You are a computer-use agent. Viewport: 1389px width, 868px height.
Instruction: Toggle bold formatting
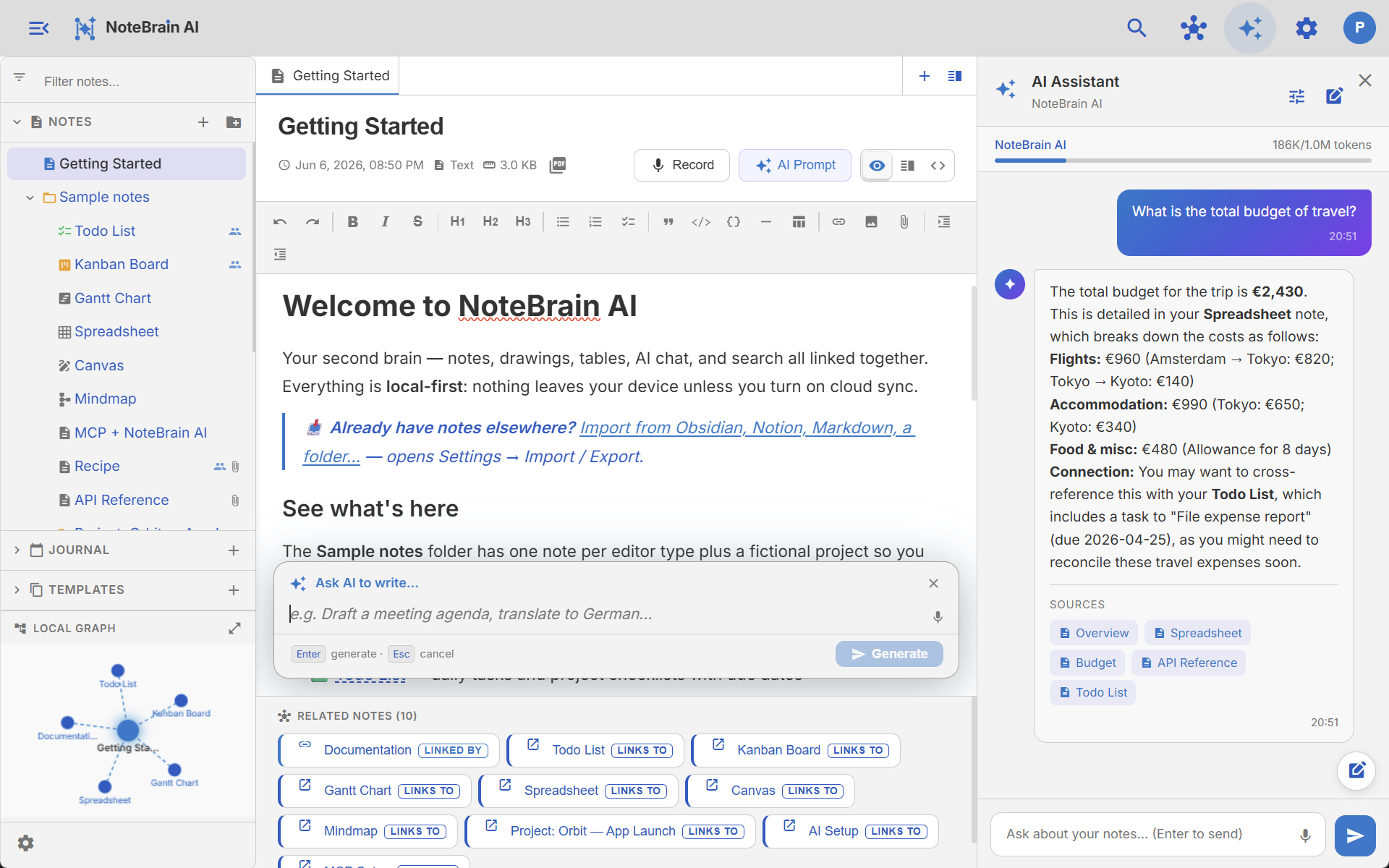[353, 222]
